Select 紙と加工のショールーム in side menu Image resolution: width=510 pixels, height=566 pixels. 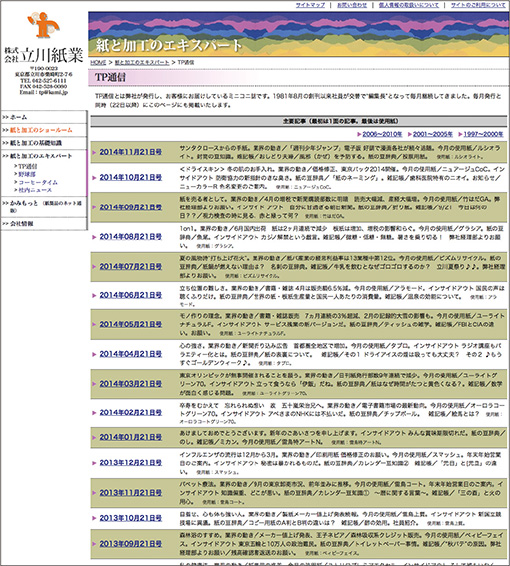(x=41, y=130)
